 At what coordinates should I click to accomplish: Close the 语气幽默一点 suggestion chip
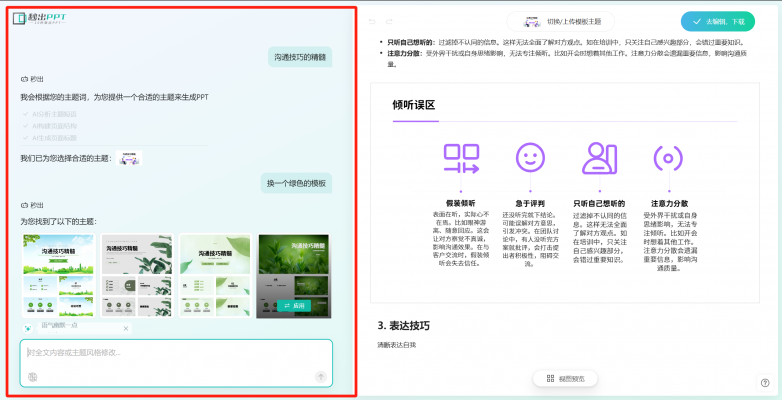(x=125, y=328)
